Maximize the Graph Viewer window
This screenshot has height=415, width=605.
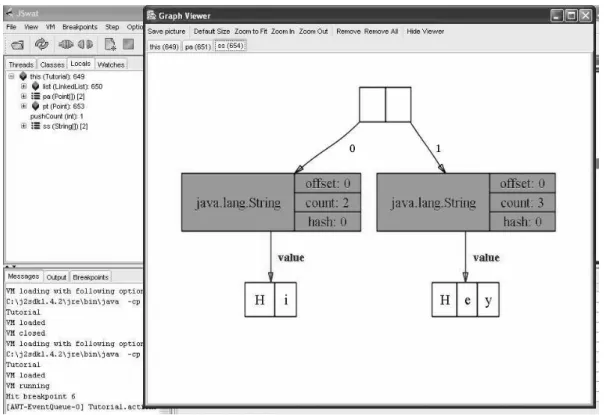pos(571,15)
